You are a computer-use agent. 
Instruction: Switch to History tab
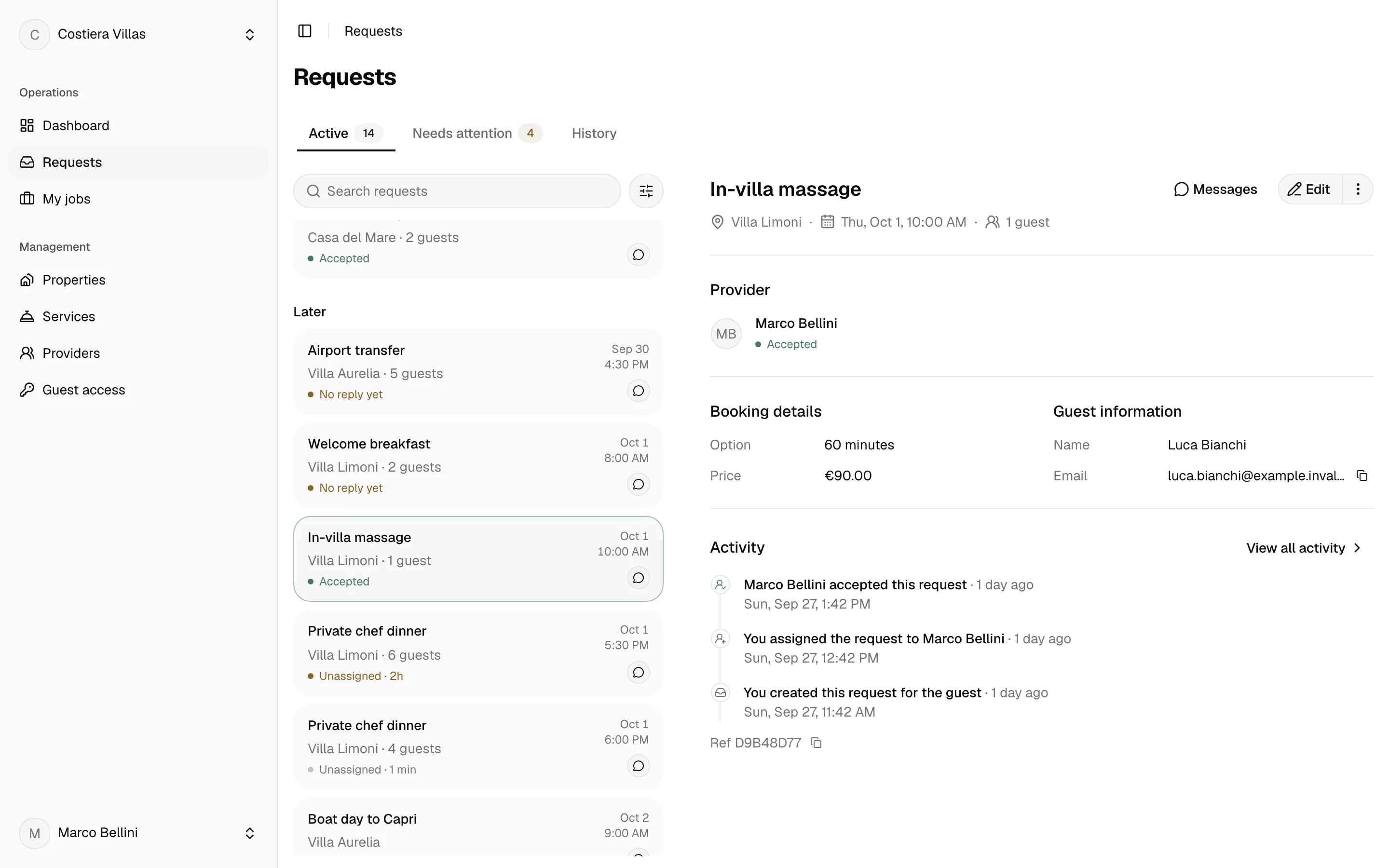tap(594, 133)
